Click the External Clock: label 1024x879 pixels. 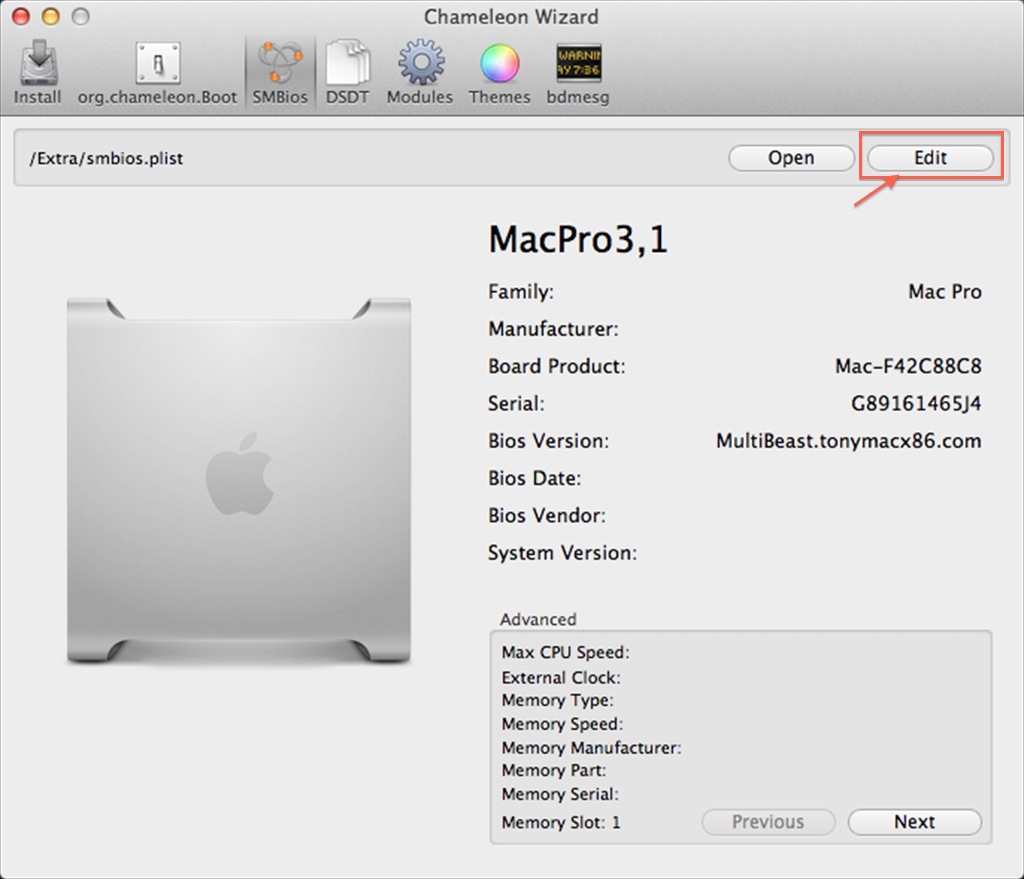561,677
